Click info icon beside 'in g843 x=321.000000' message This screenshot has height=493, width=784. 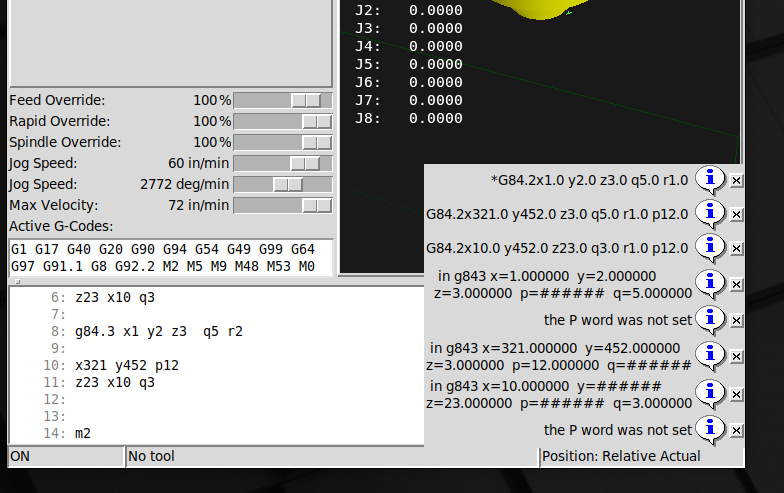[x=710, y=356]
